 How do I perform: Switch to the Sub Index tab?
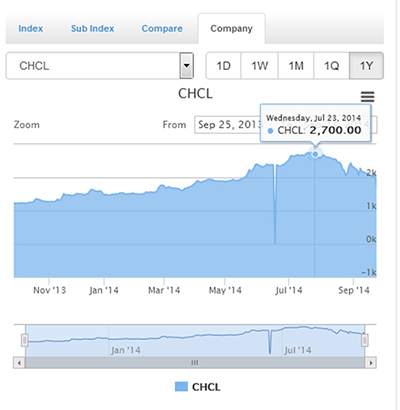(x=93, y=29)
